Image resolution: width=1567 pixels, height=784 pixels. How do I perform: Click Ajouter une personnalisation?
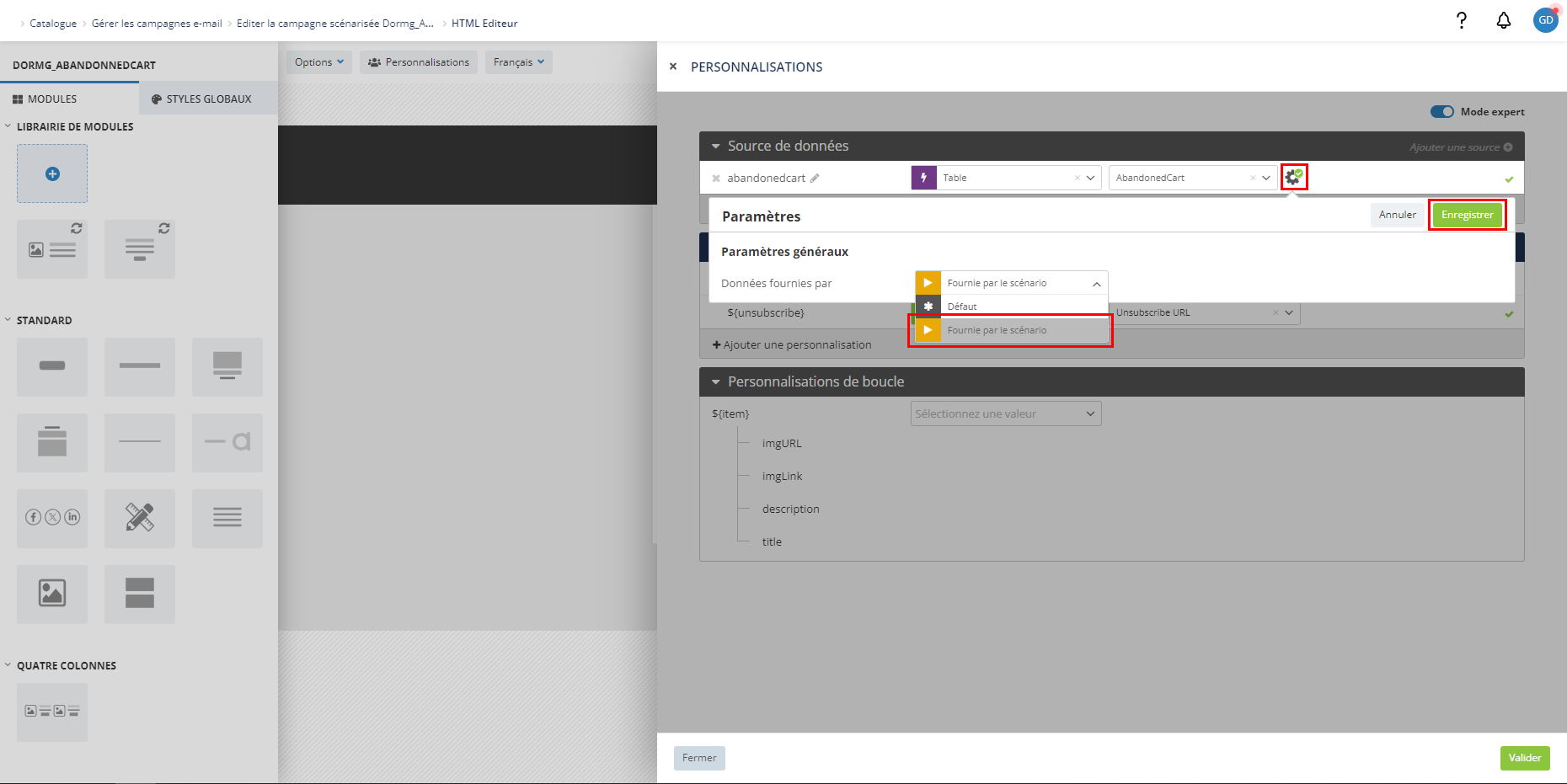pyautogui.click(x=792, y=344)
